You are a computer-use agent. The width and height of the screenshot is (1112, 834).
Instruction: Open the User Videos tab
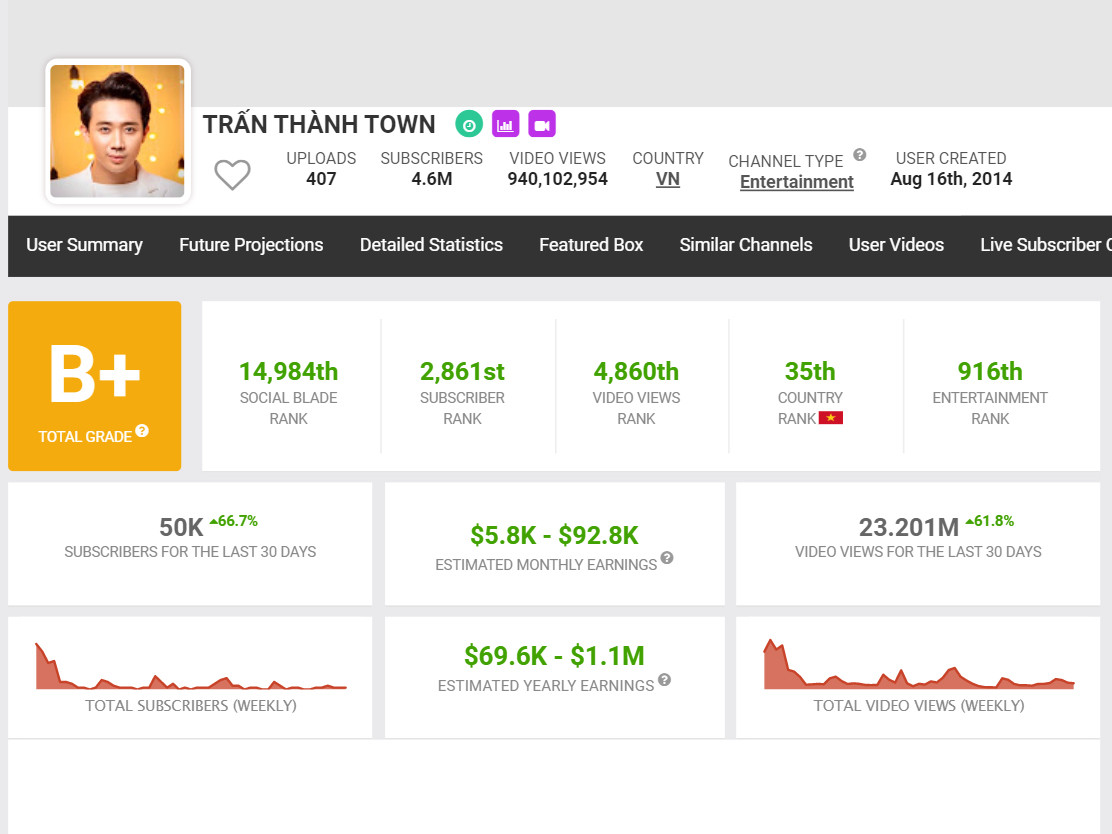(x=896, y=245)
